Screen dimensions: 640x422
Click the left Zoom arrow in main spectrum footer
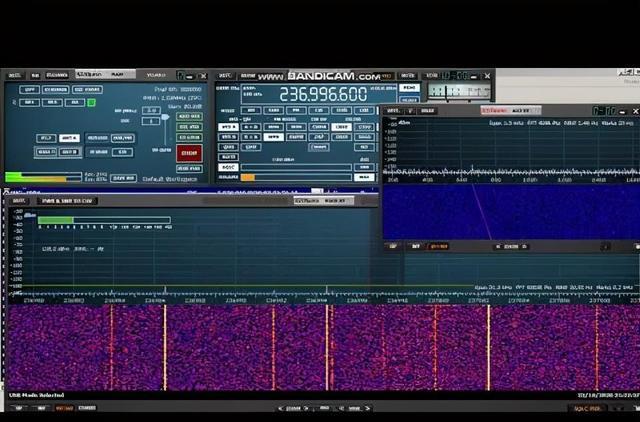(280, 408)
